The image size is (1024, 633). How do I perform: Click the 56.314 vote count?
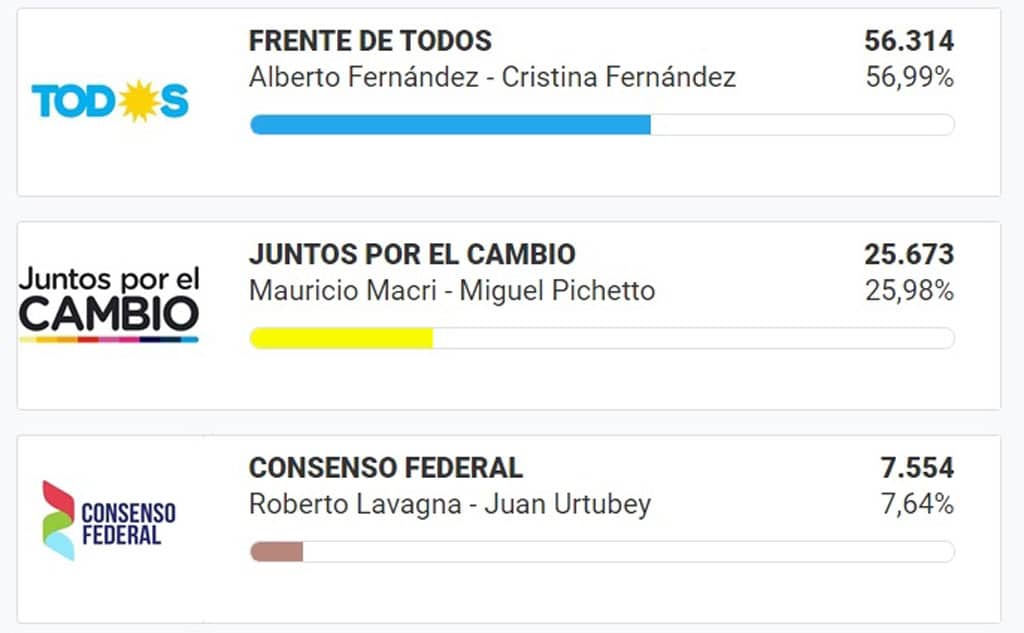coord(909,41)
